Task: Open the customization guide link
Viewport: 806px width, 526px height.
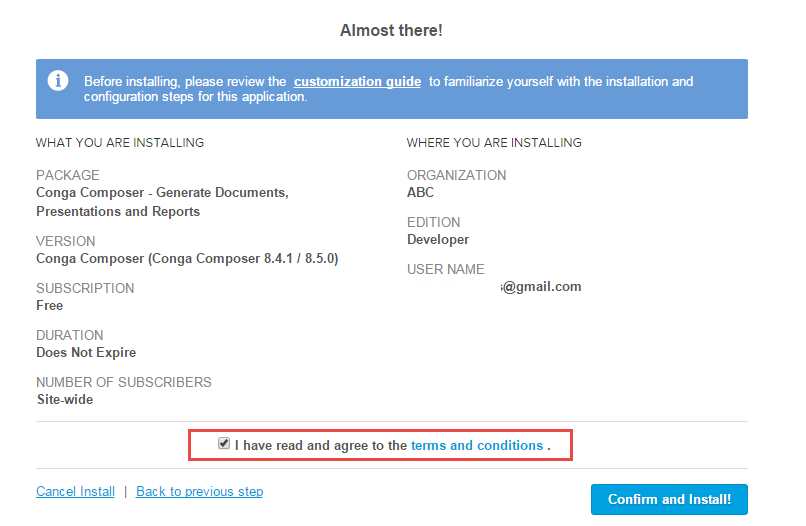Action: [x=357, y=82]
